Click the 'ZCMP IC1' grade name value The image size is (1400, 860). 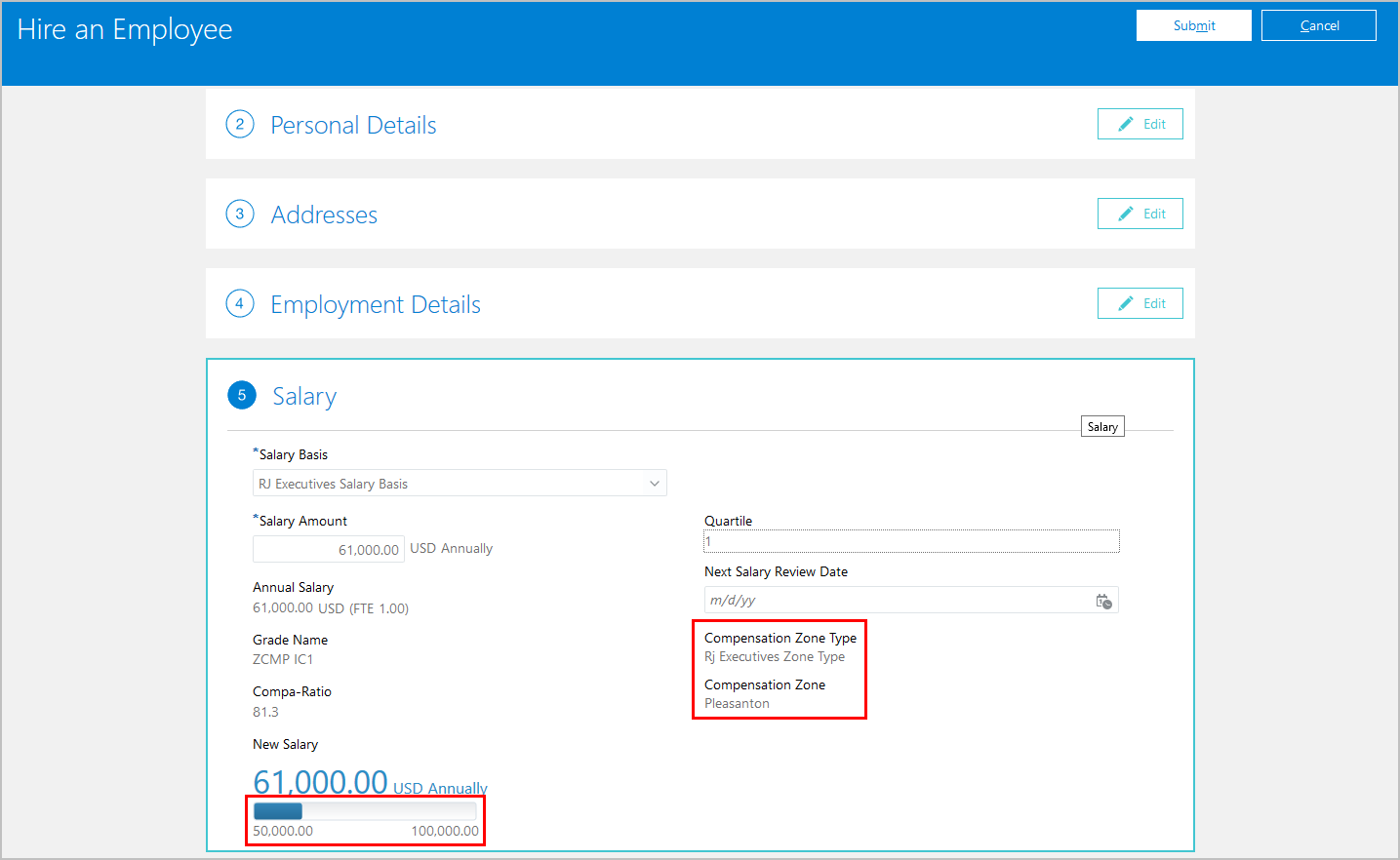click(283, 659)
